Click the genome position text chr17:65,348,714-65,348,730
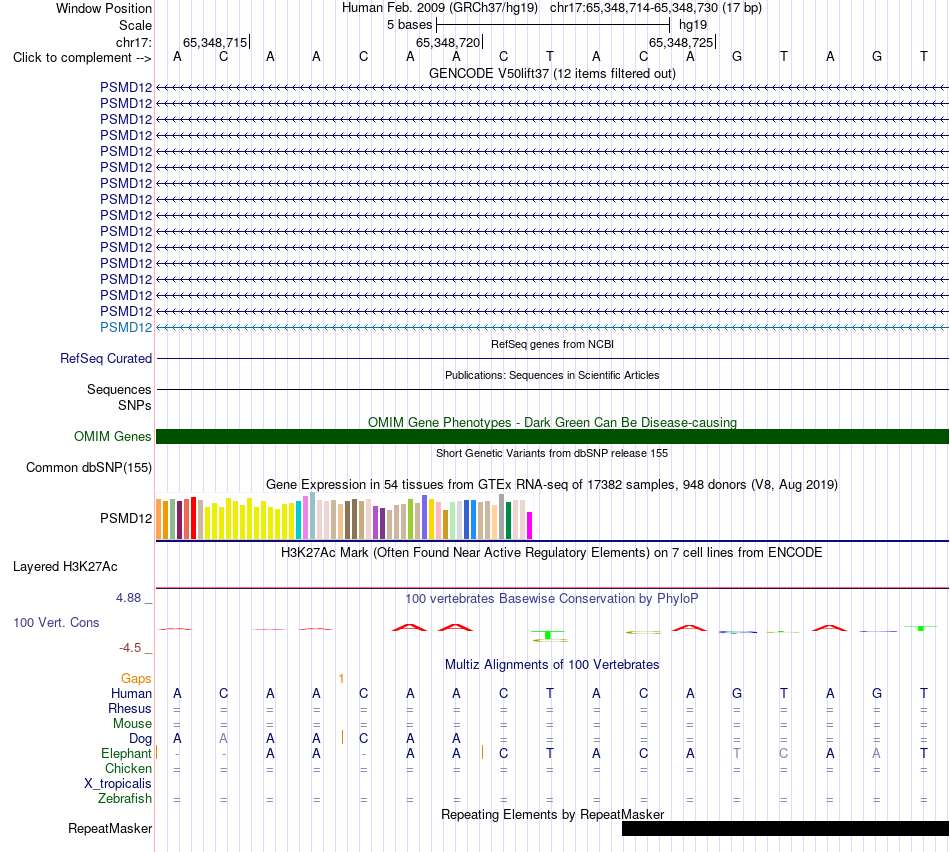950x852 pixels. pos(634,8)
